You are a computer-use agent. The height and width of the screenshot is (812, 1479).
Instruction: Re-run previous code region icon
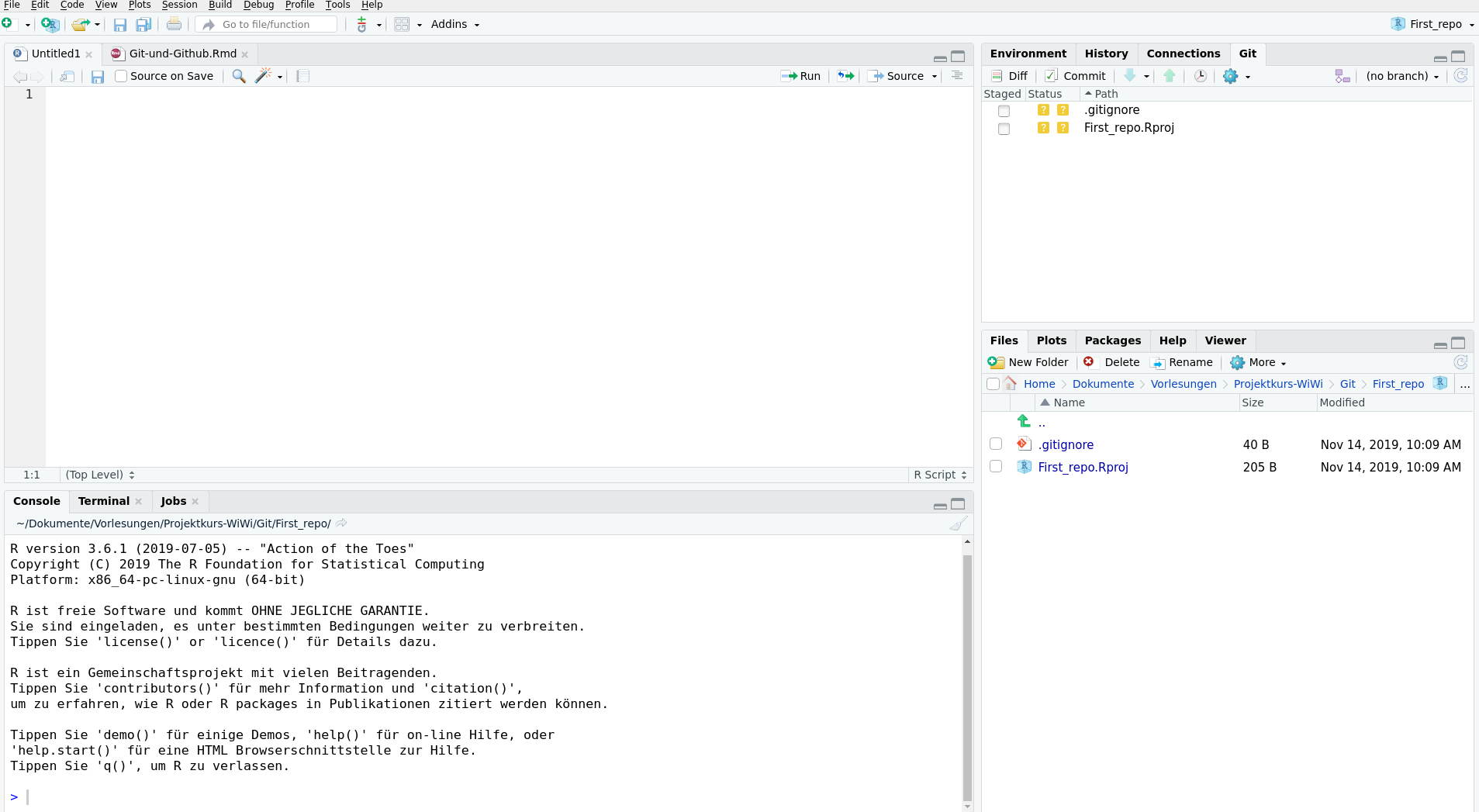click(x=845, y=76)
